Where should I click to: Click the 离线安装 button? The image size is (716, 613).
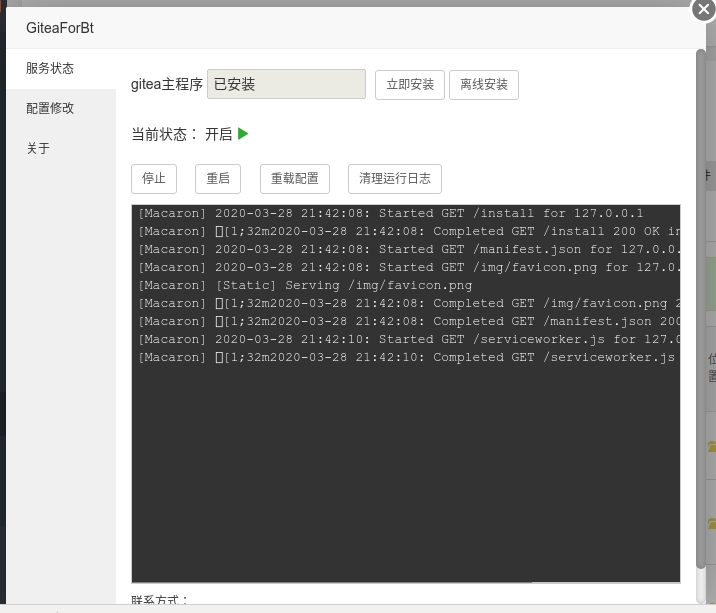pos(484,85)
